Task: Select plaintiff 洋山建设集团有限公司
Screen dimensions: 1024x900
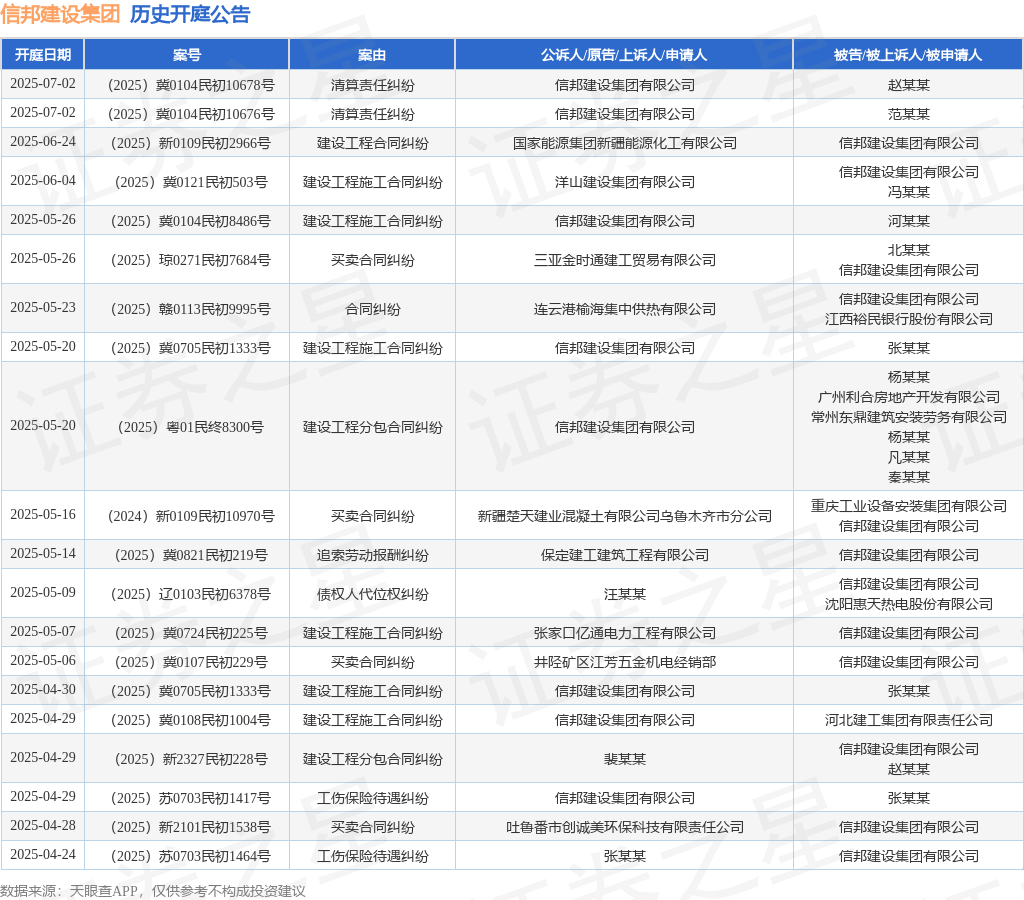Action: point(624,182)
